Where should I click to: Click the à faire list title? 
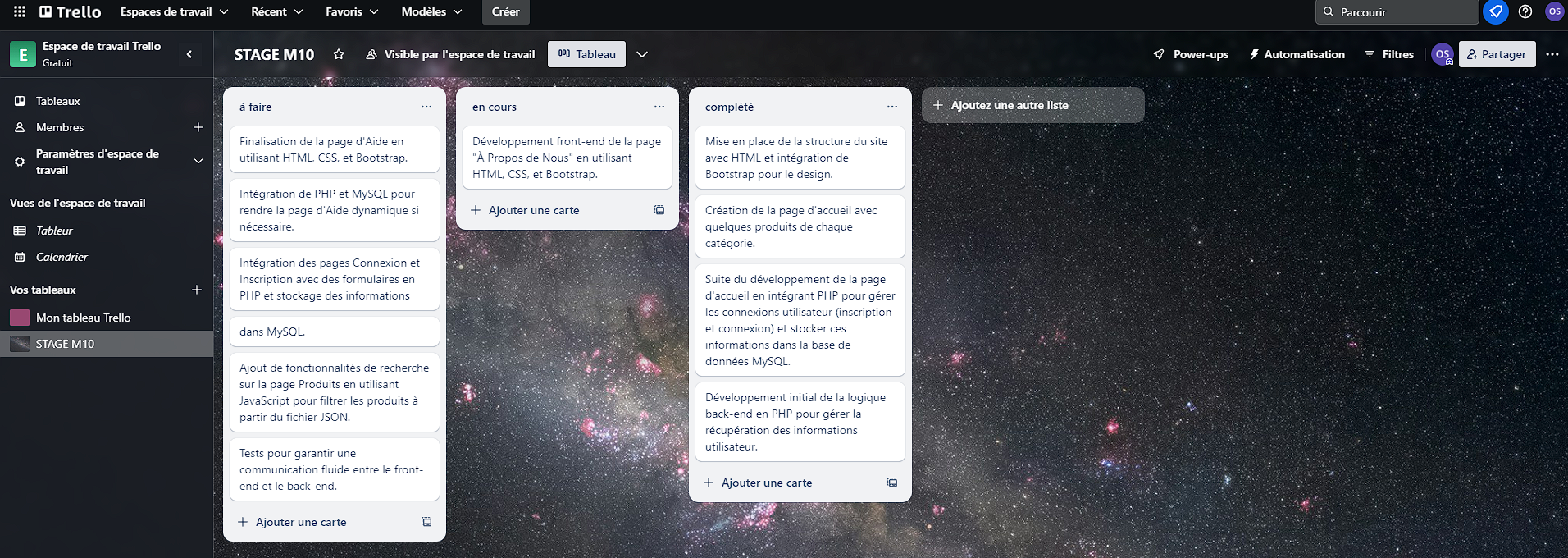tap(256, 107)
